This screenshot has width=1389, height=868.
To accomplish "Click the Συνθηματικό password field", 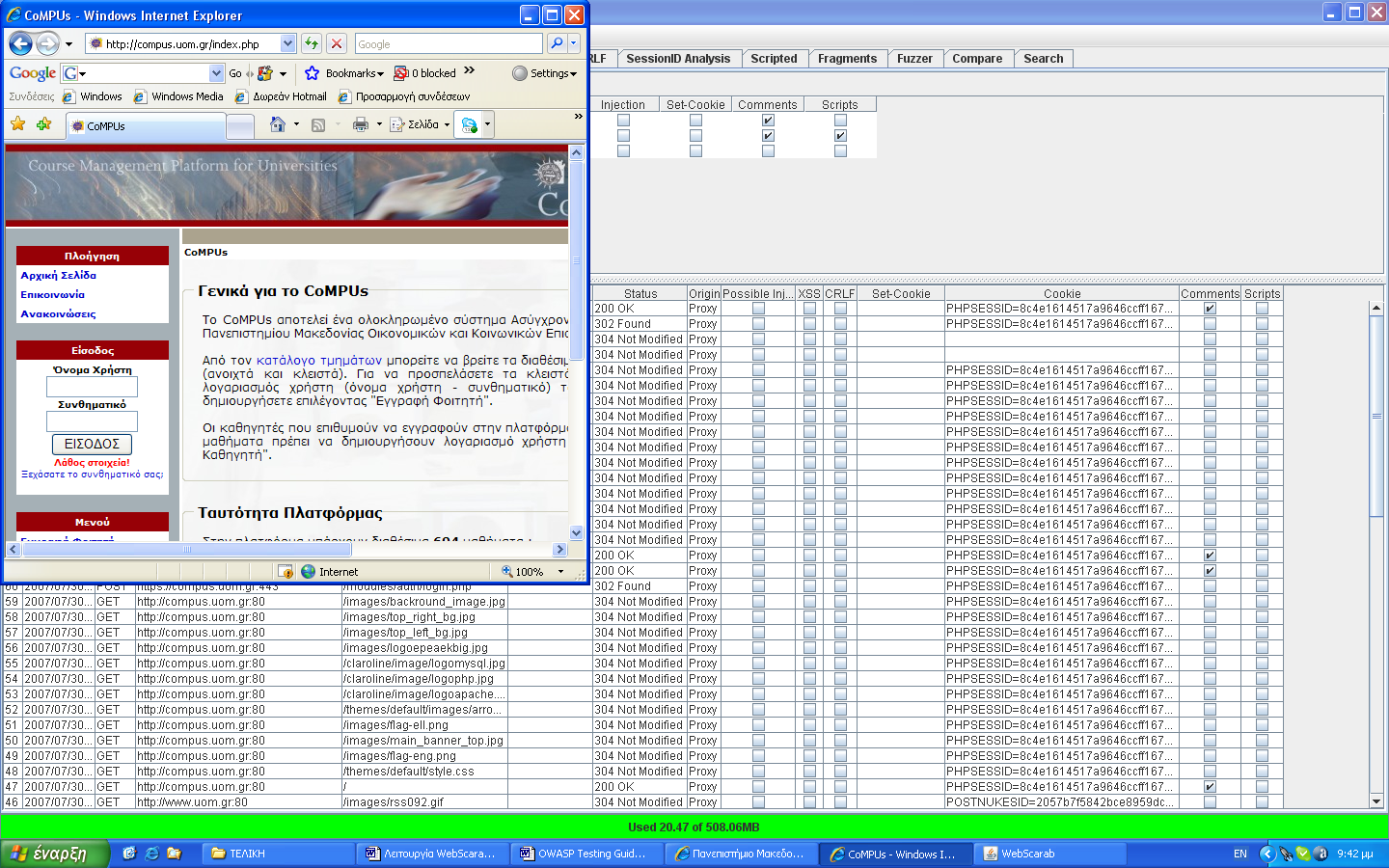I will pos(92,421).
